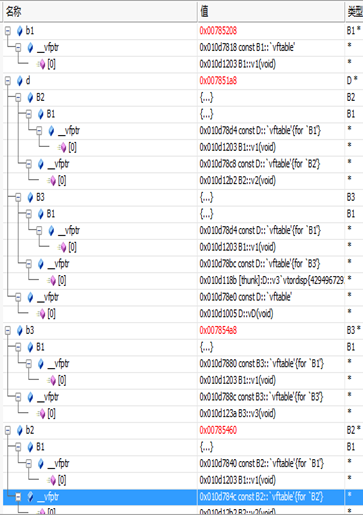This screenshot has width=363, height=515.
Task: Collapse the highlighted __vfptr row 0x010d784c
Action: [x=18, y=497]
